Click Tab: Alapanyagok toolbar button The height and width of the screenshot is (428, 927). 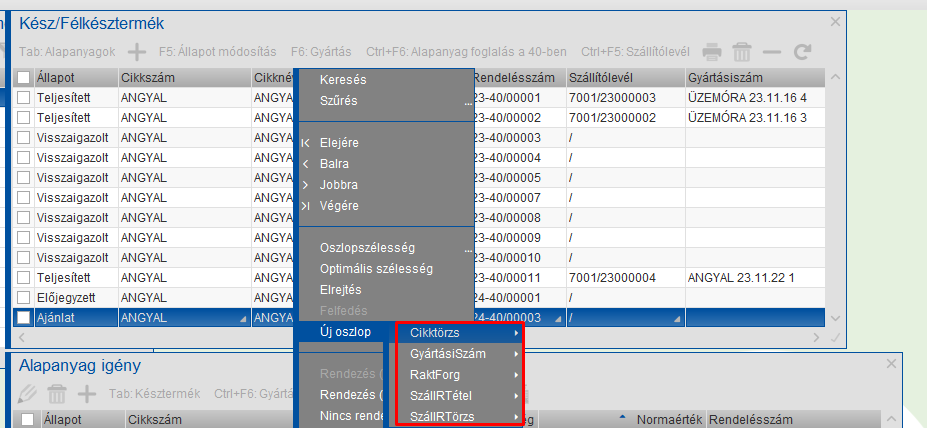pyautogui.click(x=67, y=52)
